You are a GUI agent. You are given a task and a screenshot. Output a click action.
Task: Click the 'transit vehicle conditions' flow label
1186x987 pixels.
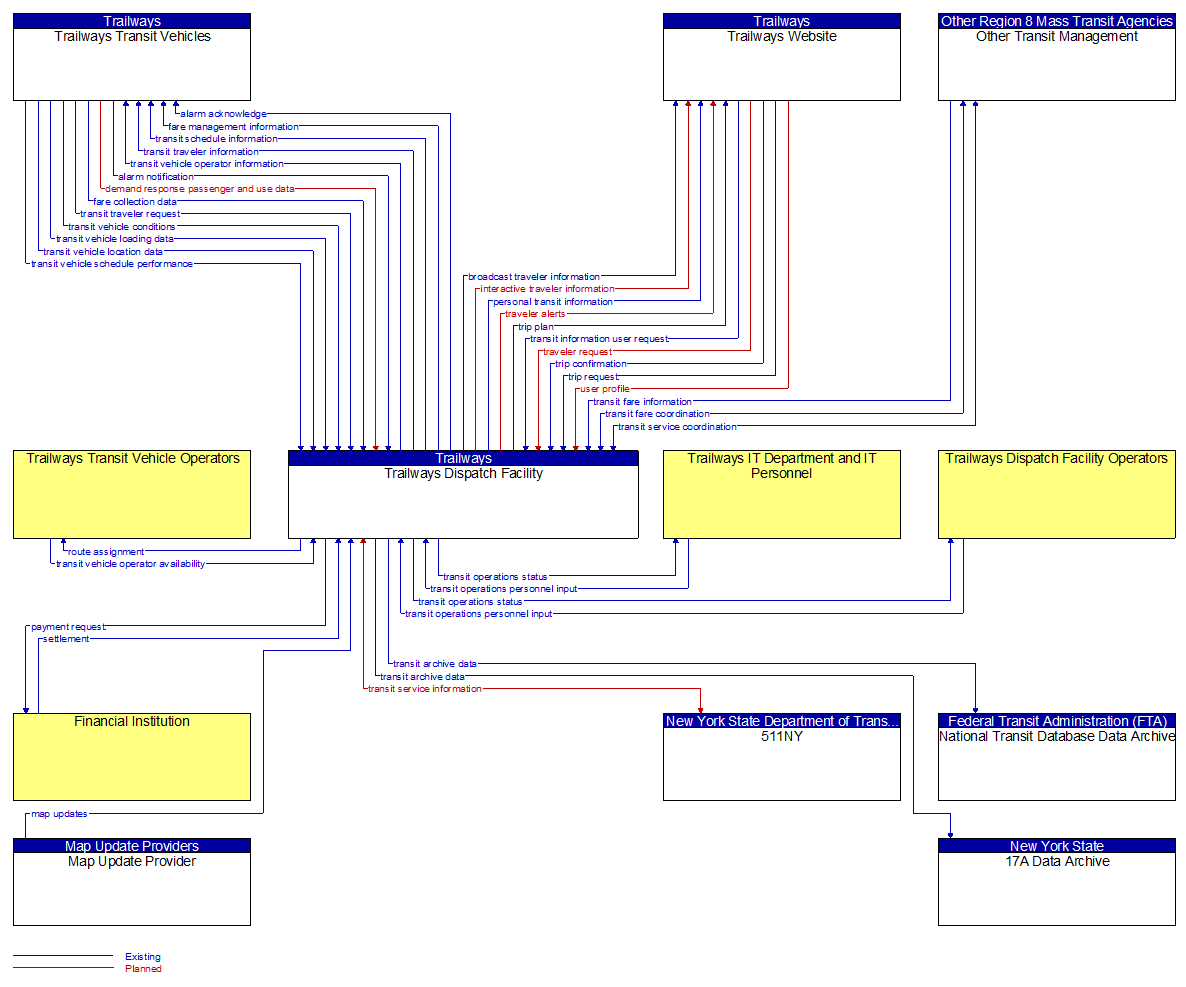point(122,227)
